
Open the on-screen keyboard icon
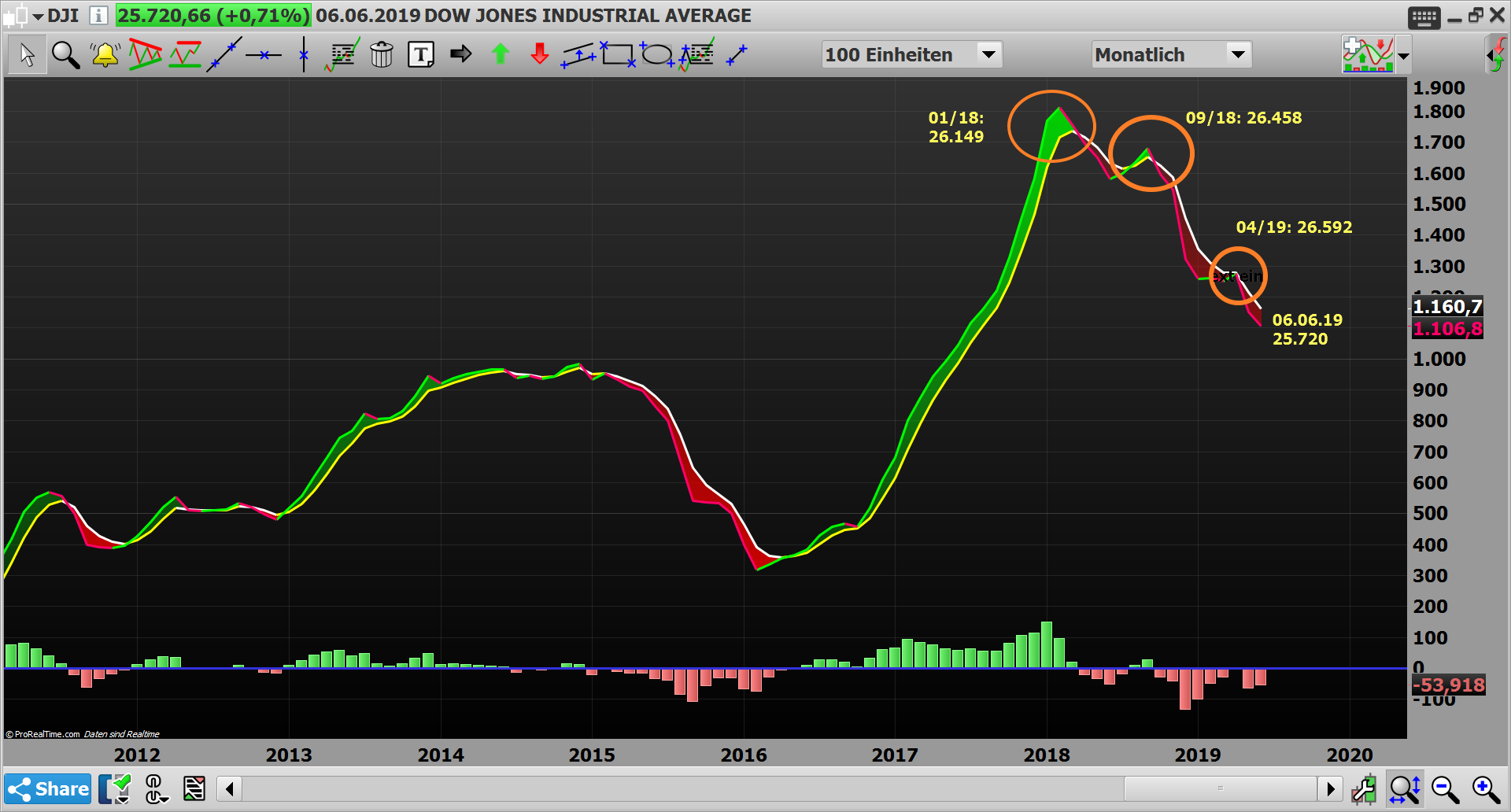(x=1424, y=17)
